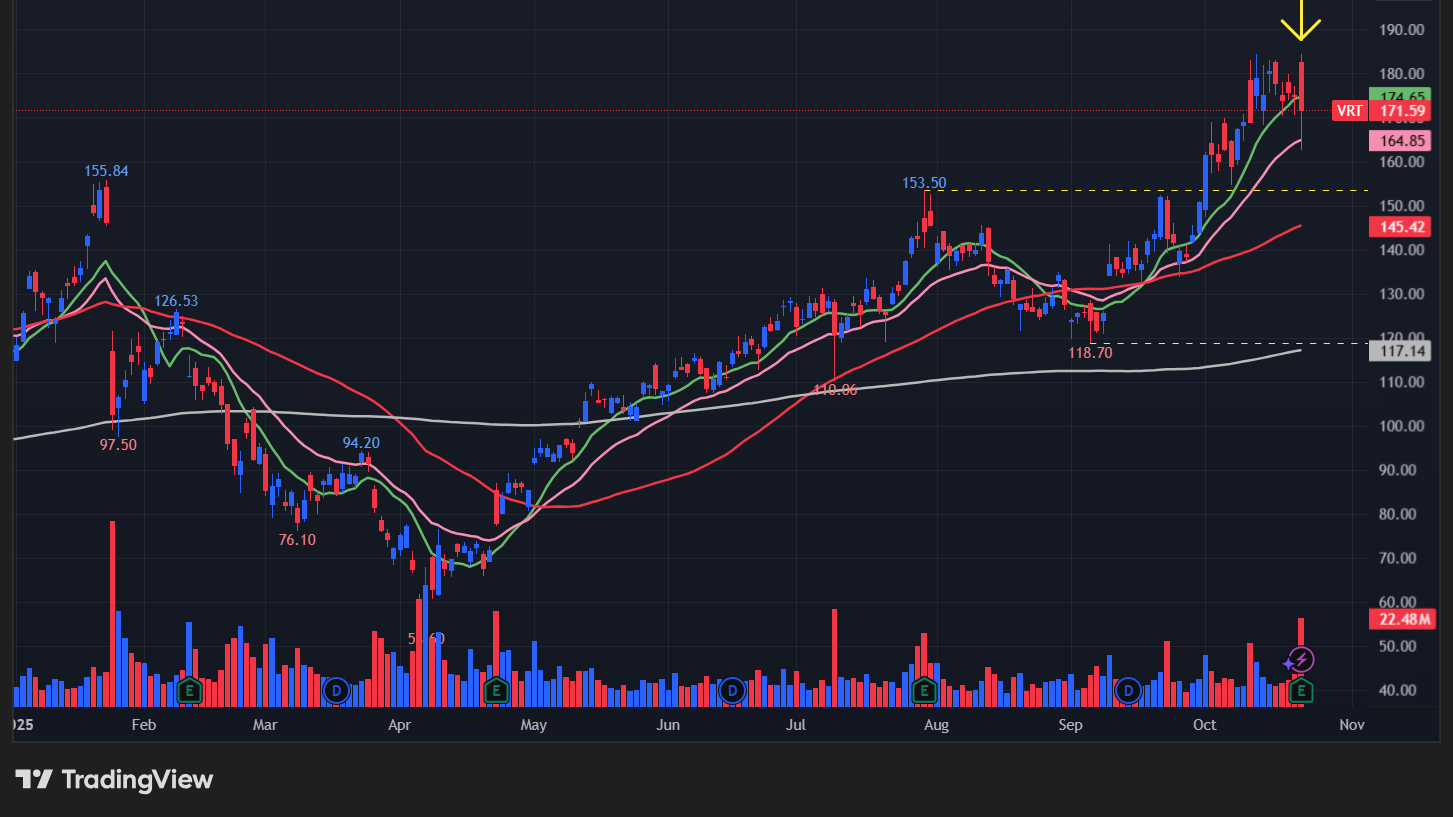Click the 155.84 high price marker
Viewport: 1453px width, 817px height.
(106, 171)
